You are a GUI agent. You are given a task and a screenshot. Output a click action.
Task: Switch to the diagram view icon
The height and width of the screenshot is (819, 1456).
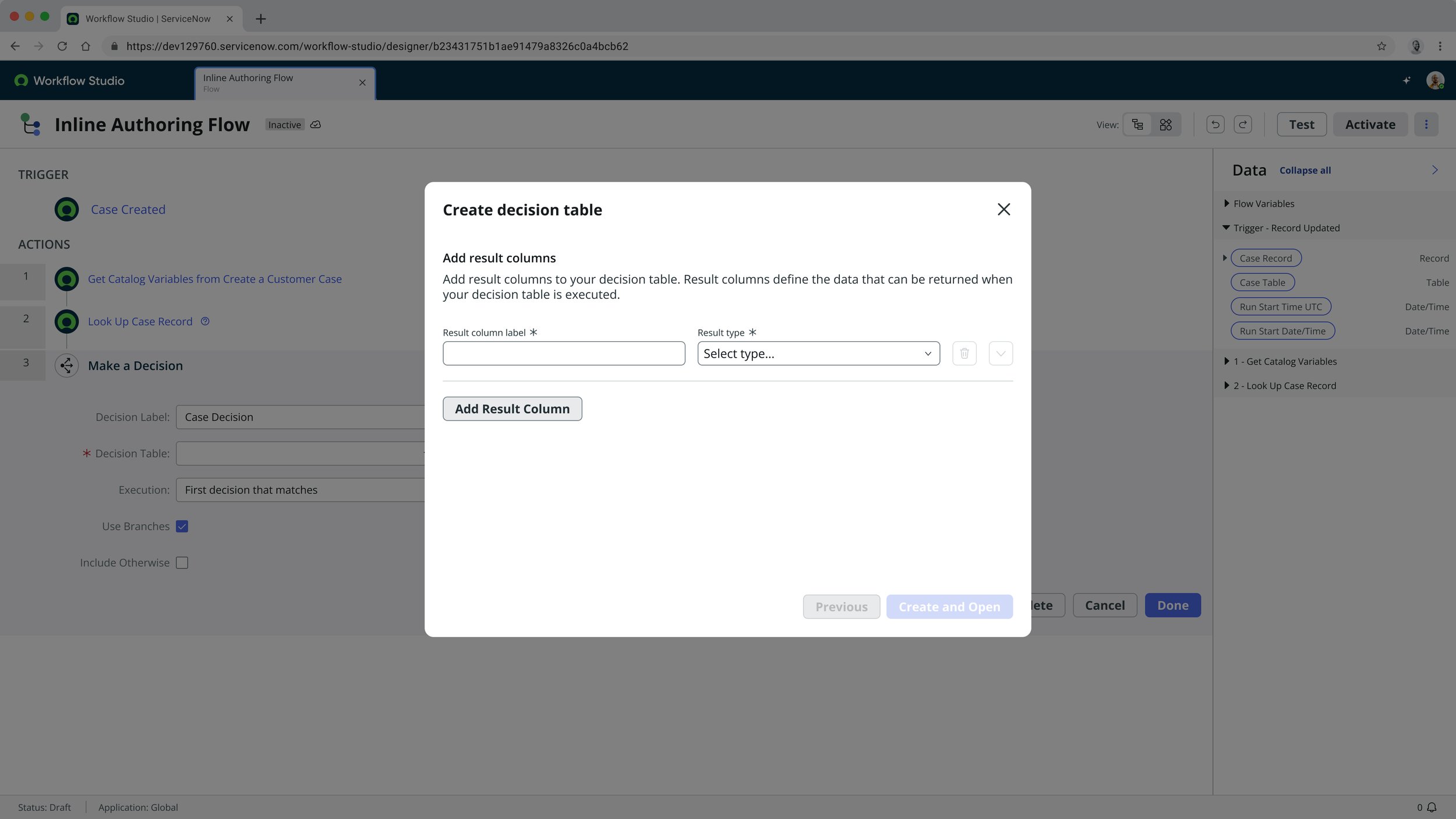(x=1165, y=125)
